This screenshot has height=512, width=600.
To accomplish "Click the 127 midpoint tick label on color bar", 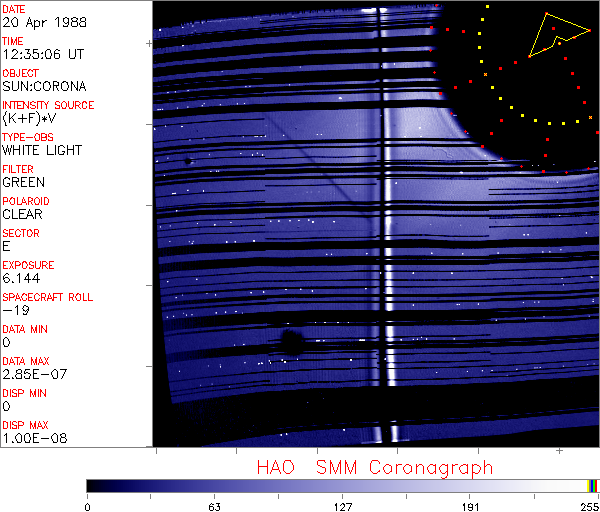I will 343,505.
